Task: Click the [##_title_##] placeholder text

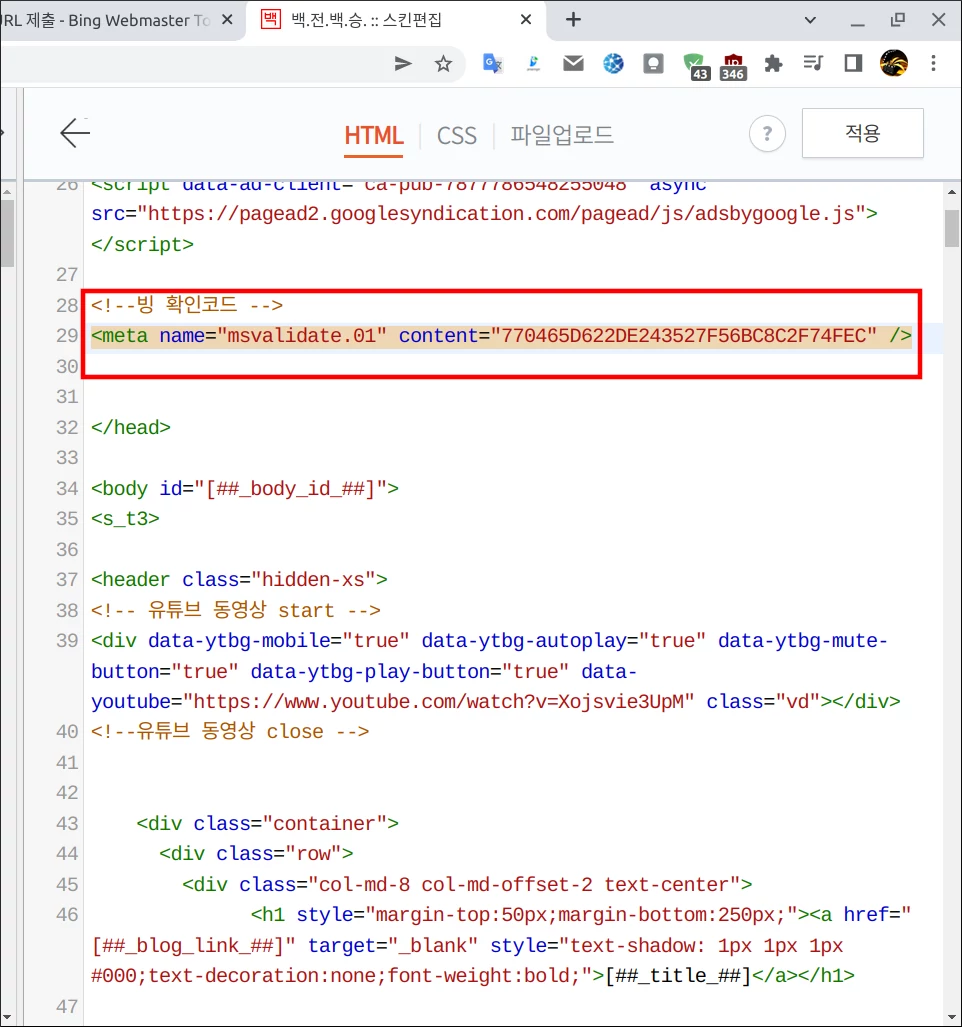Action: tap(678, 975)
